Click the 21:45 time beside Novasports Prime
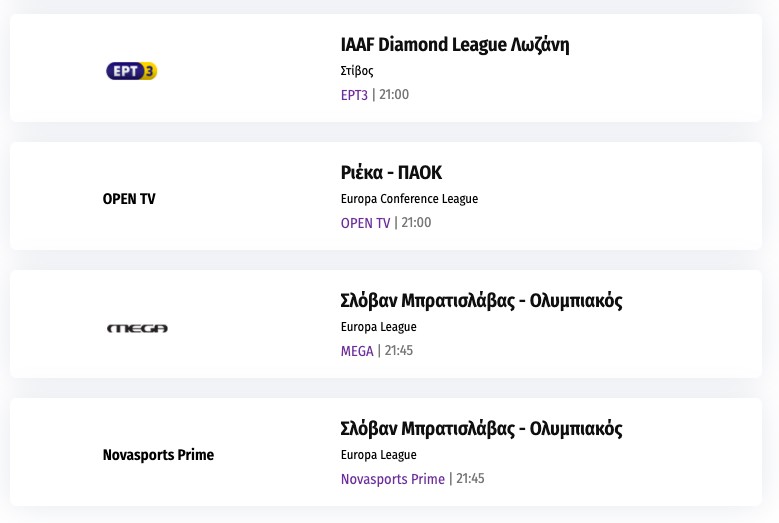The image size is (779, 523). pyautogui.click(x=470, y=479)
